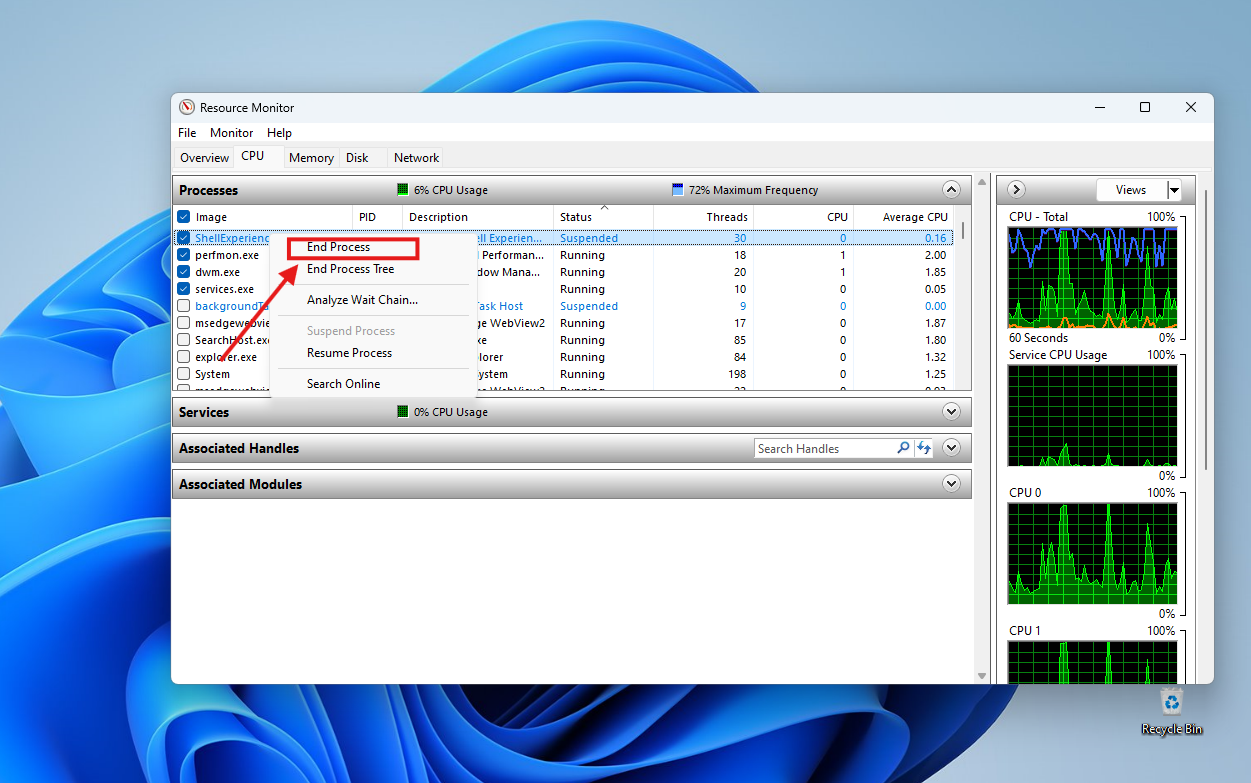Click the 72% Maximum Frequency indicator

tap(745, 190)
